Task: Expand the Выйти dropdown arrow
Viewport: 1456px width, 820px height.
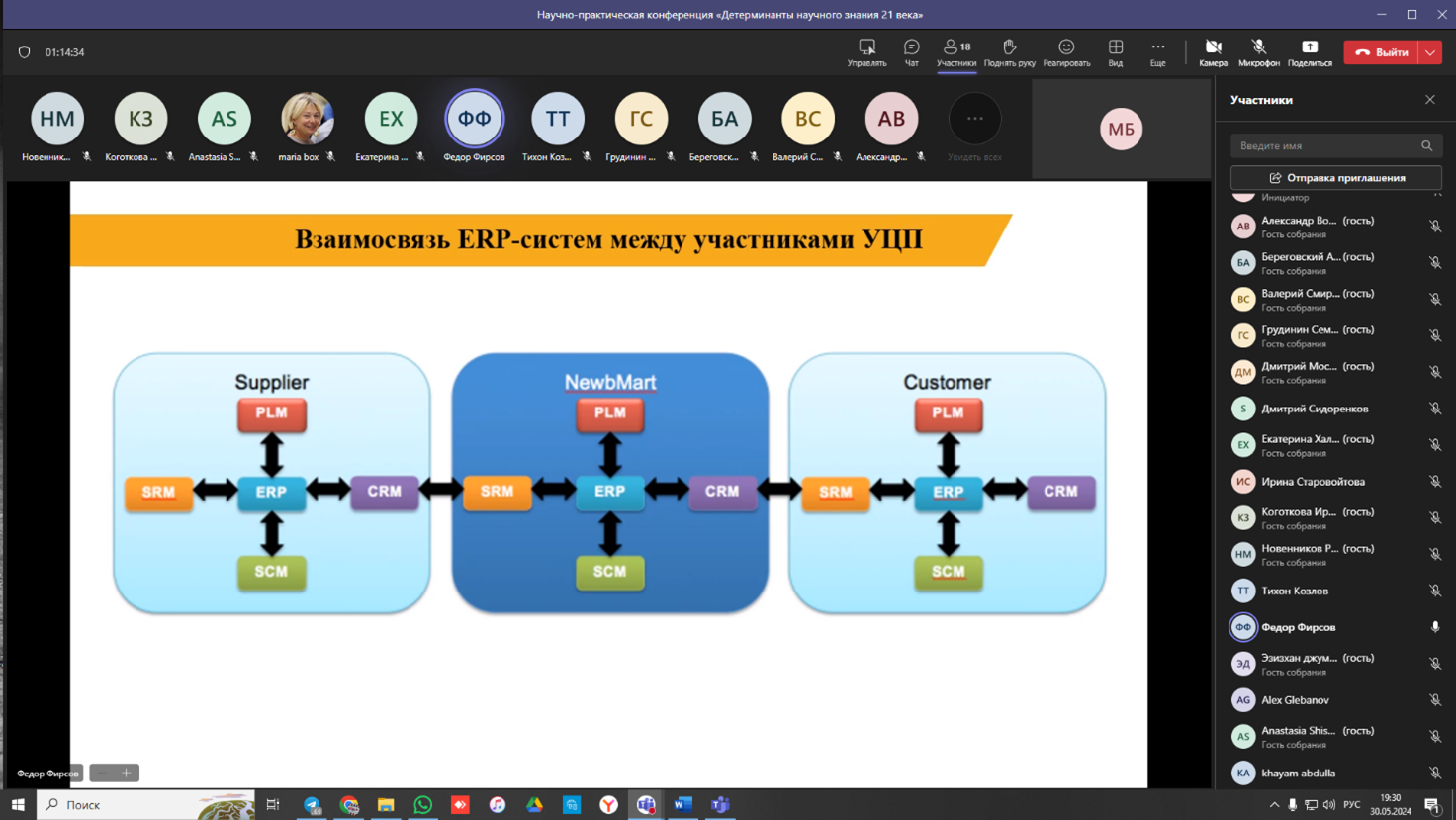Action: tap(1431, 52)
